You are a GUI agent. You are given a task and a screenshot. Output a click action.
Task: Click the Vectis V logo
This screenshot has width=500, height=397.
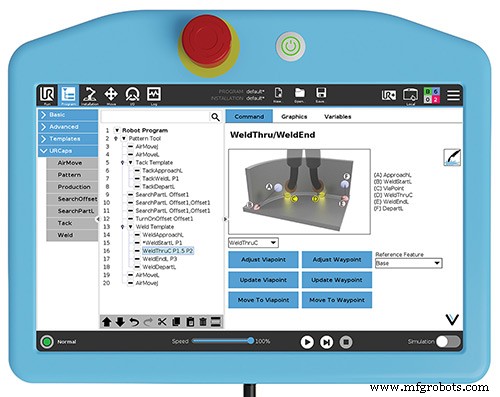pos(452,319)
